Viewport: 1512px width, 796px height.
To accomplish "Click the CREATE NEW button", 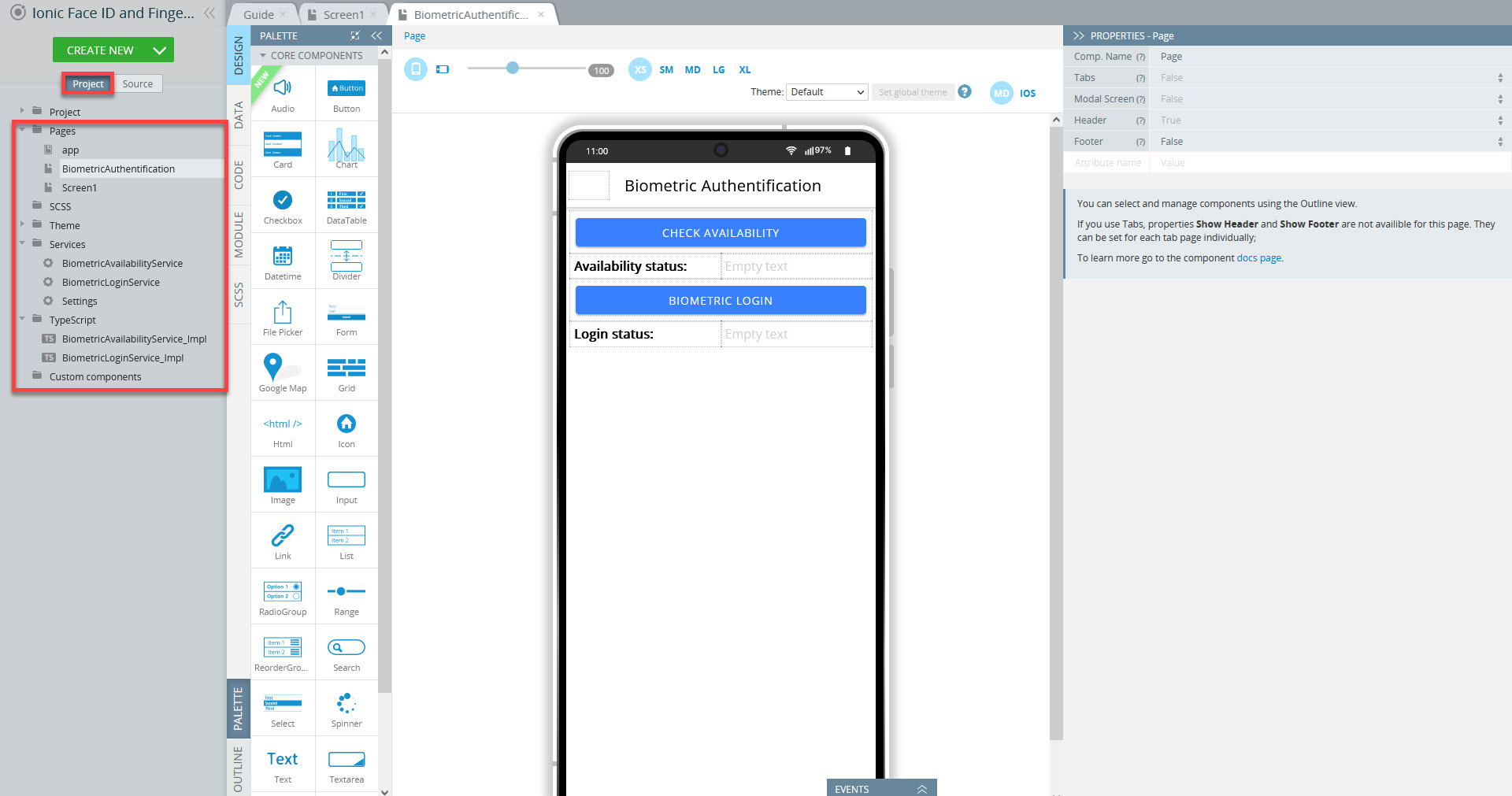I will [x=100, y=50].
